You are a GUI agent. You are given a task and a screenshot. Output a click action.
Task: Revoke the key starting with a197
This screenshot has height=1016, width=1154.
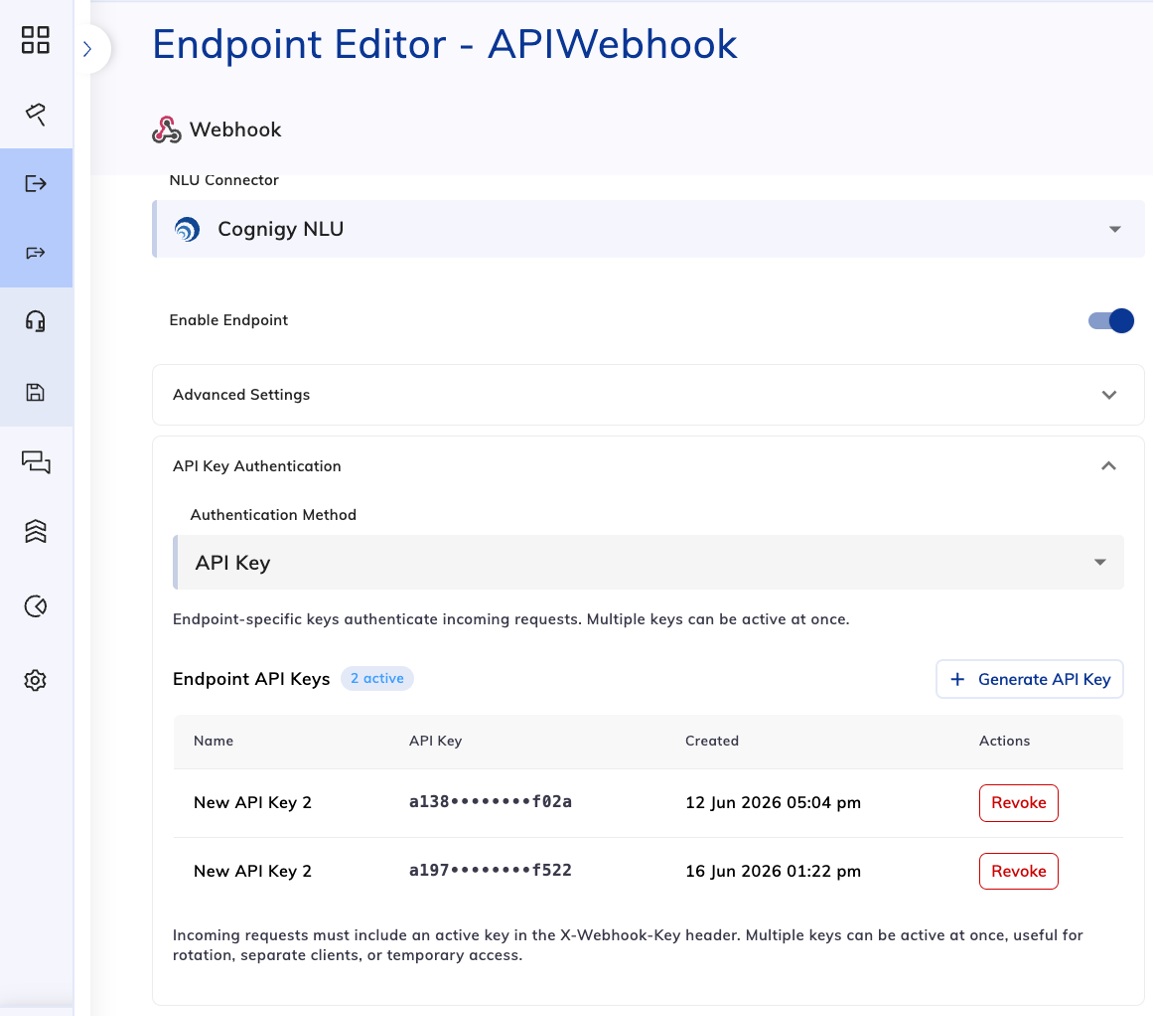click(1019, 871)
